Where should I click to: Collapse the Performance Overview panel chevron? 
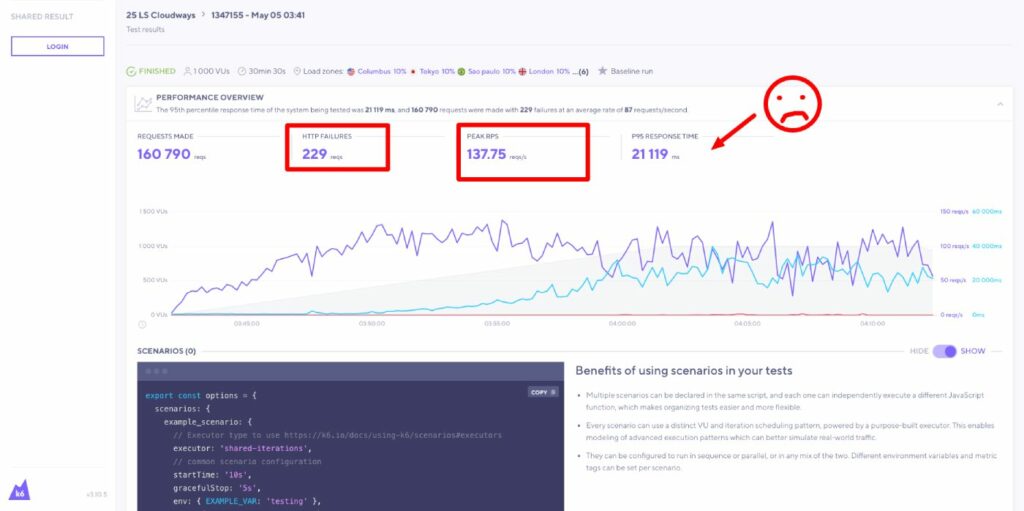[1000, 103]
